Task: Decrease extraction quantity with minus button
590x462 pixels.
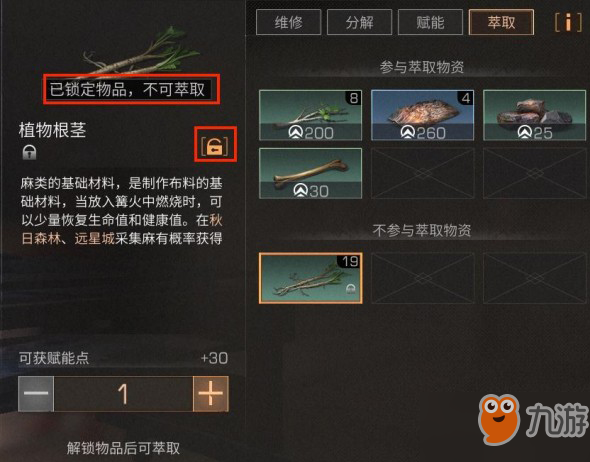Action: [x=36, y=394]
